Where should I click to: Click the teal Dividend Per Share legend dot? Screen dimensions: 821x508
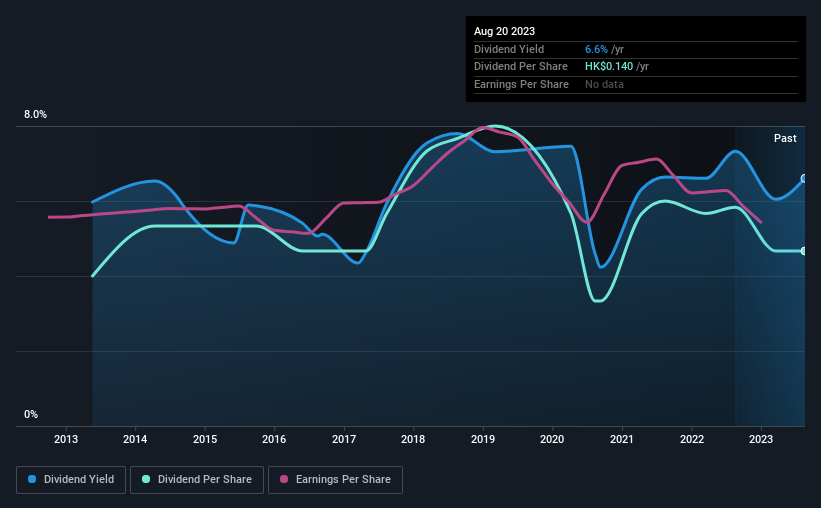click(146, 479)
